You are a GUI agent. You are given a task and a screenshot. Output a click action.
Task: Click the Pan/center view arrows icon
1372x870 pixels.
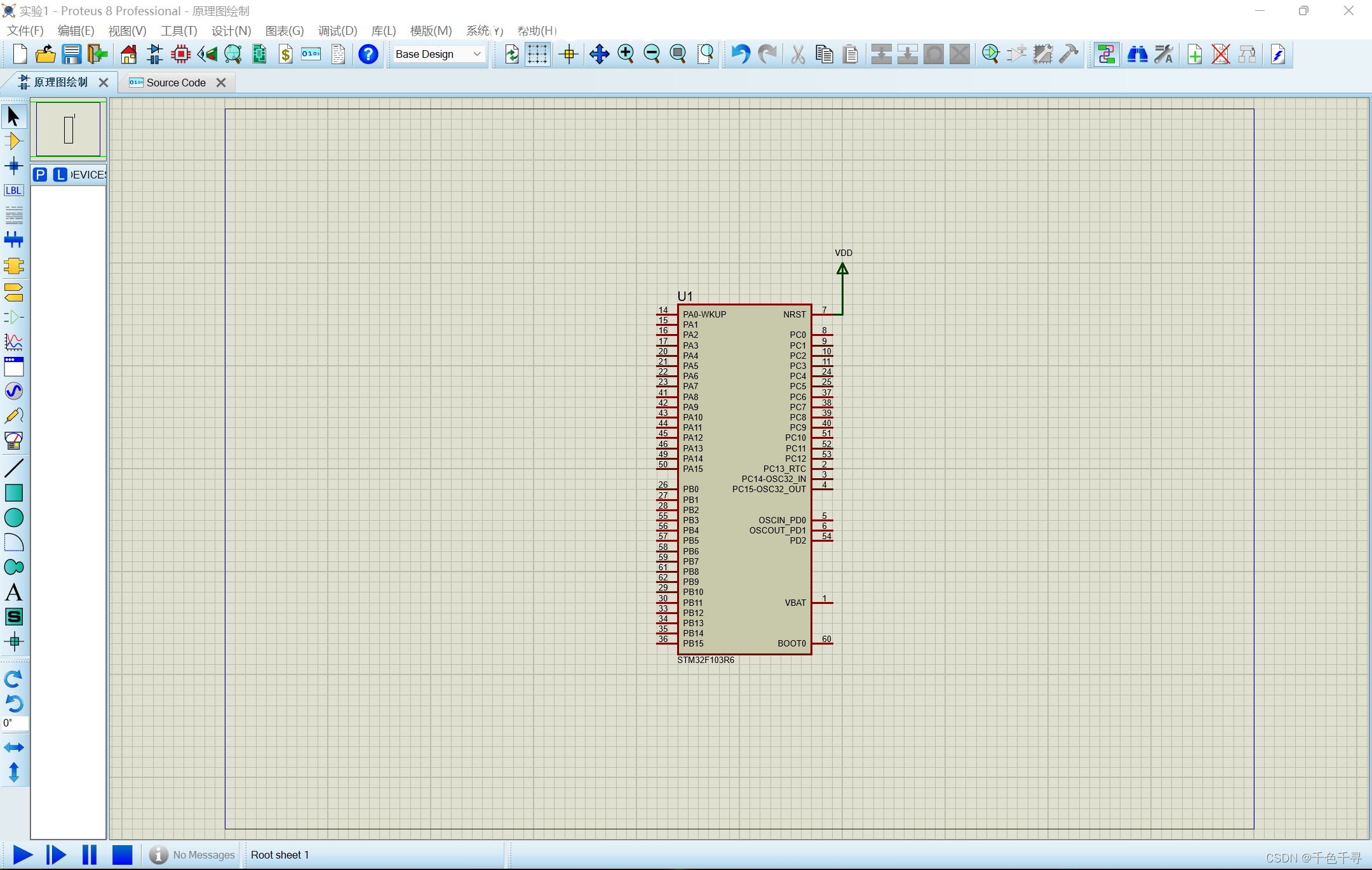point(599,54)
